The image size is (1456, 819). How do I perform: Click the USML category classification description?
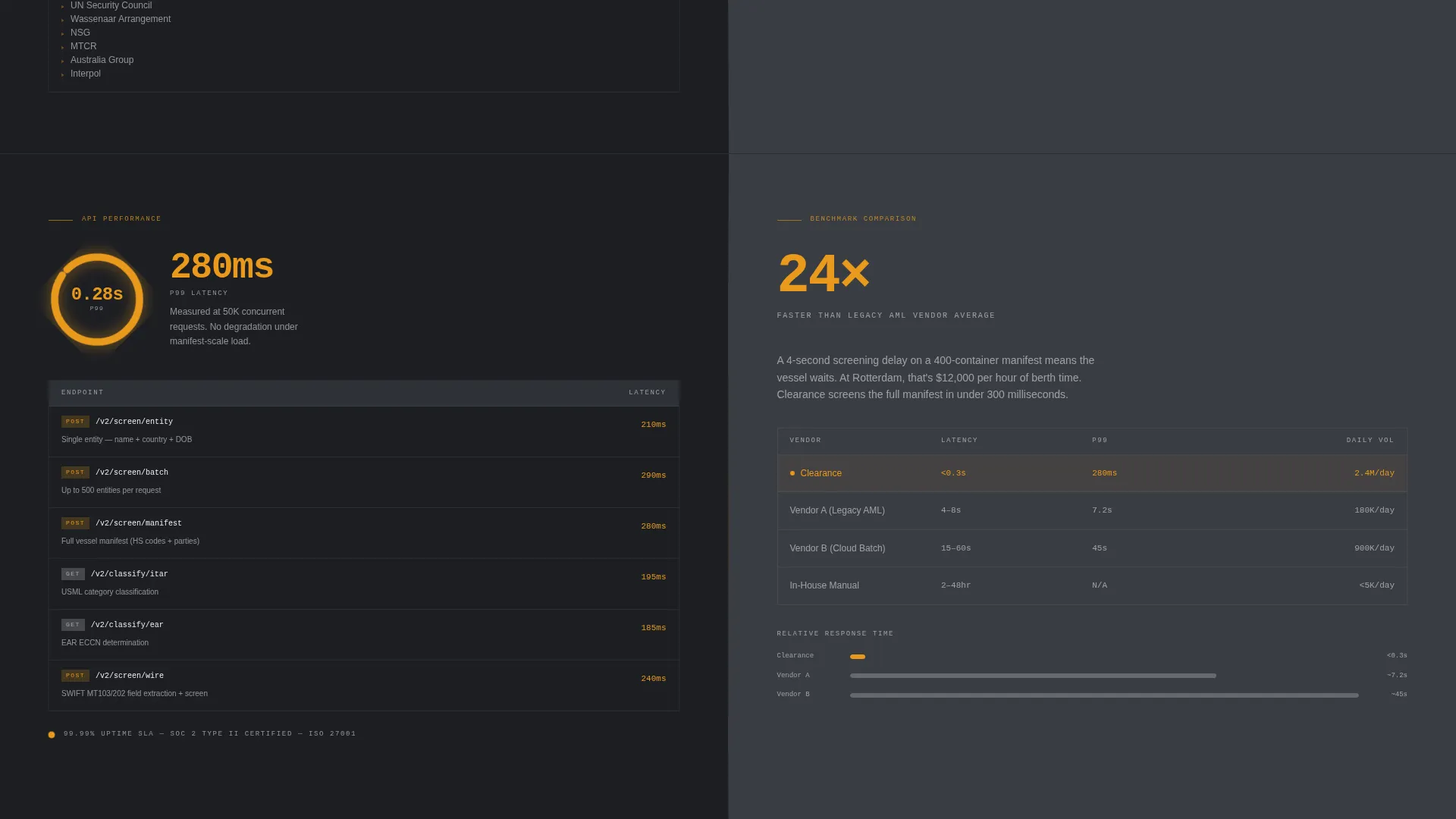pos(110,592)
